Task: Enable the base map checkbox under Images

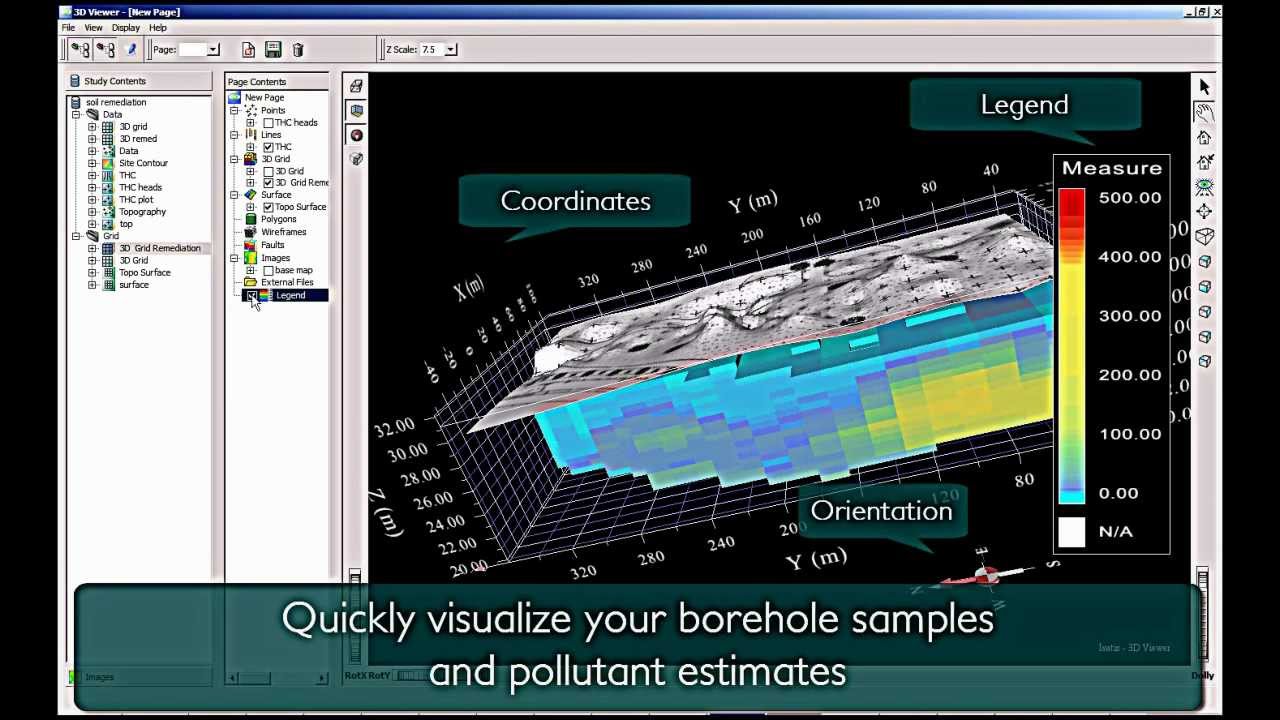Action: click(x=268, y=270)
